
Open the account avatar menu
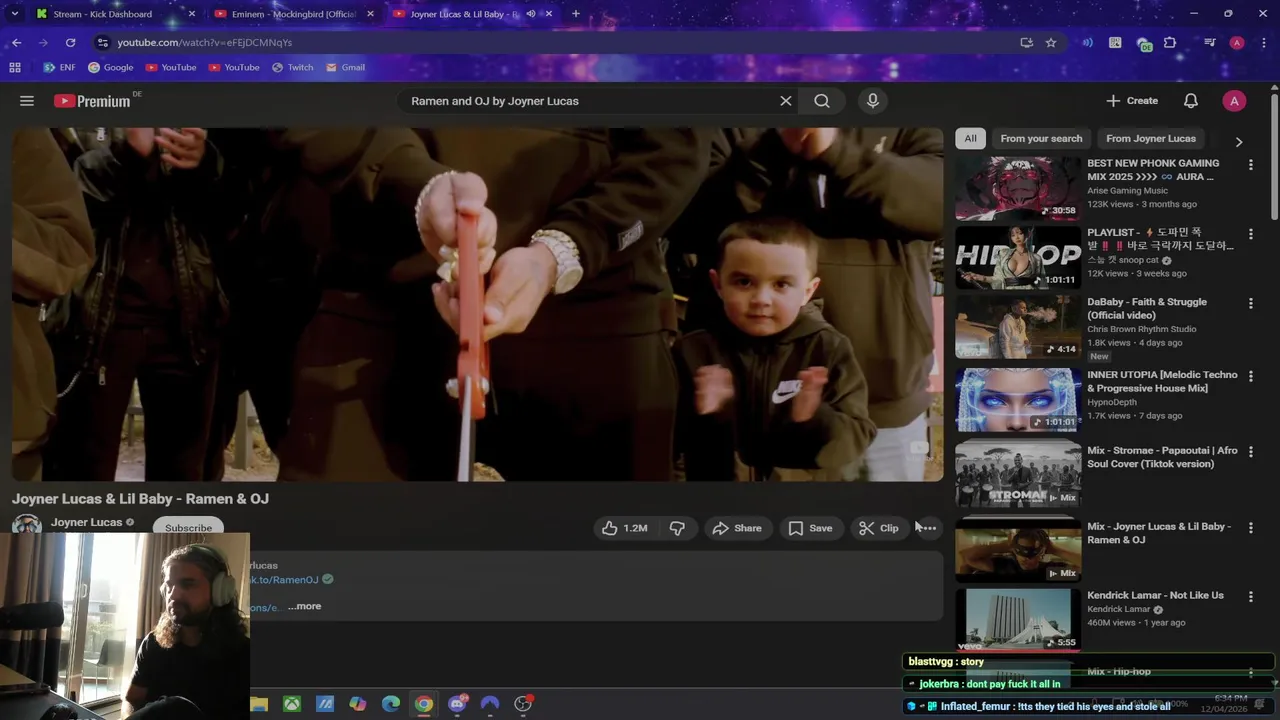(1234, 101)
